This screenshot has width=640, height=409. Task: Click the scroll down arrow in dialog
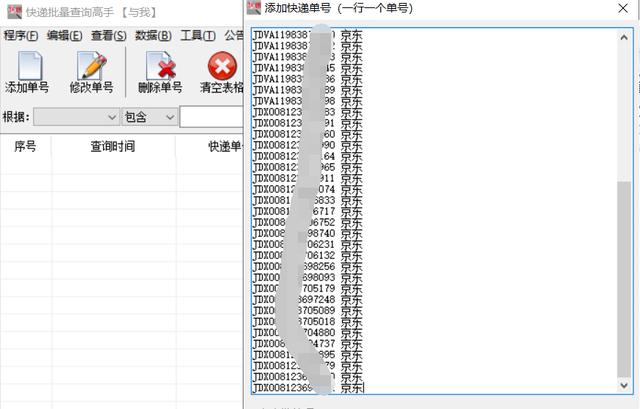624,385
